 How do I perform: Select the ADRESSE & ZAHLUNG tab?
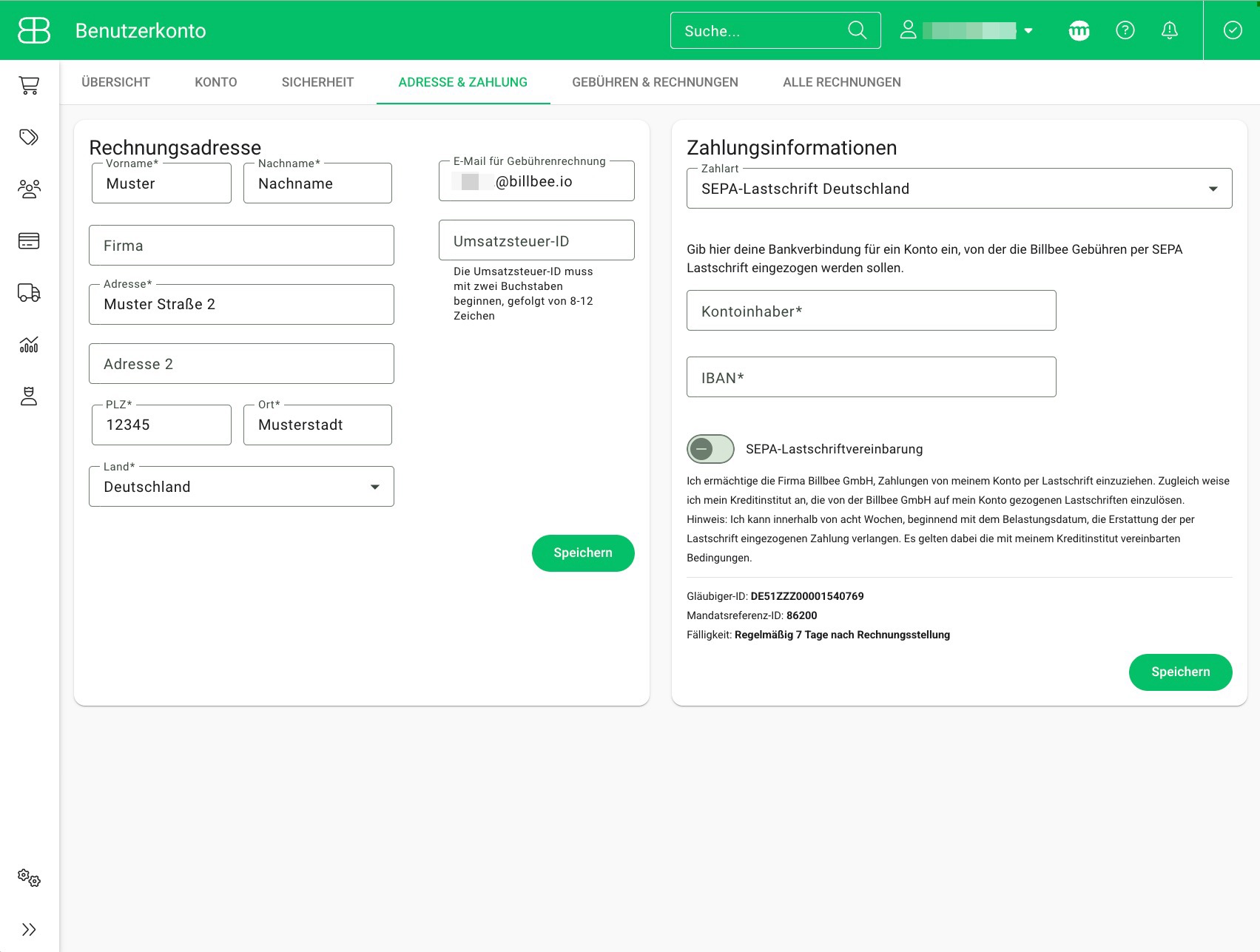pos(463,82)
